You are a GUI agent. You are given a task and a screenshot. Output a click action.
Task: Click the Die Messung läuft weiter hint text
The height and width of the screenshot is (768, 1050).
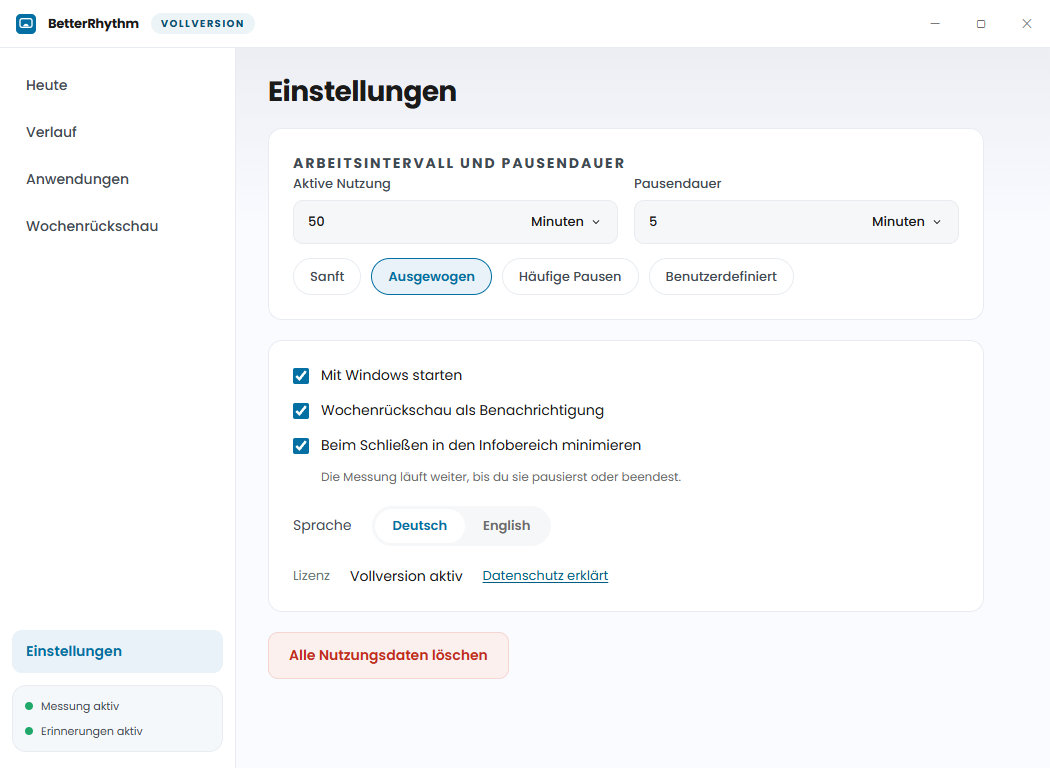click(x=501, y=477)
